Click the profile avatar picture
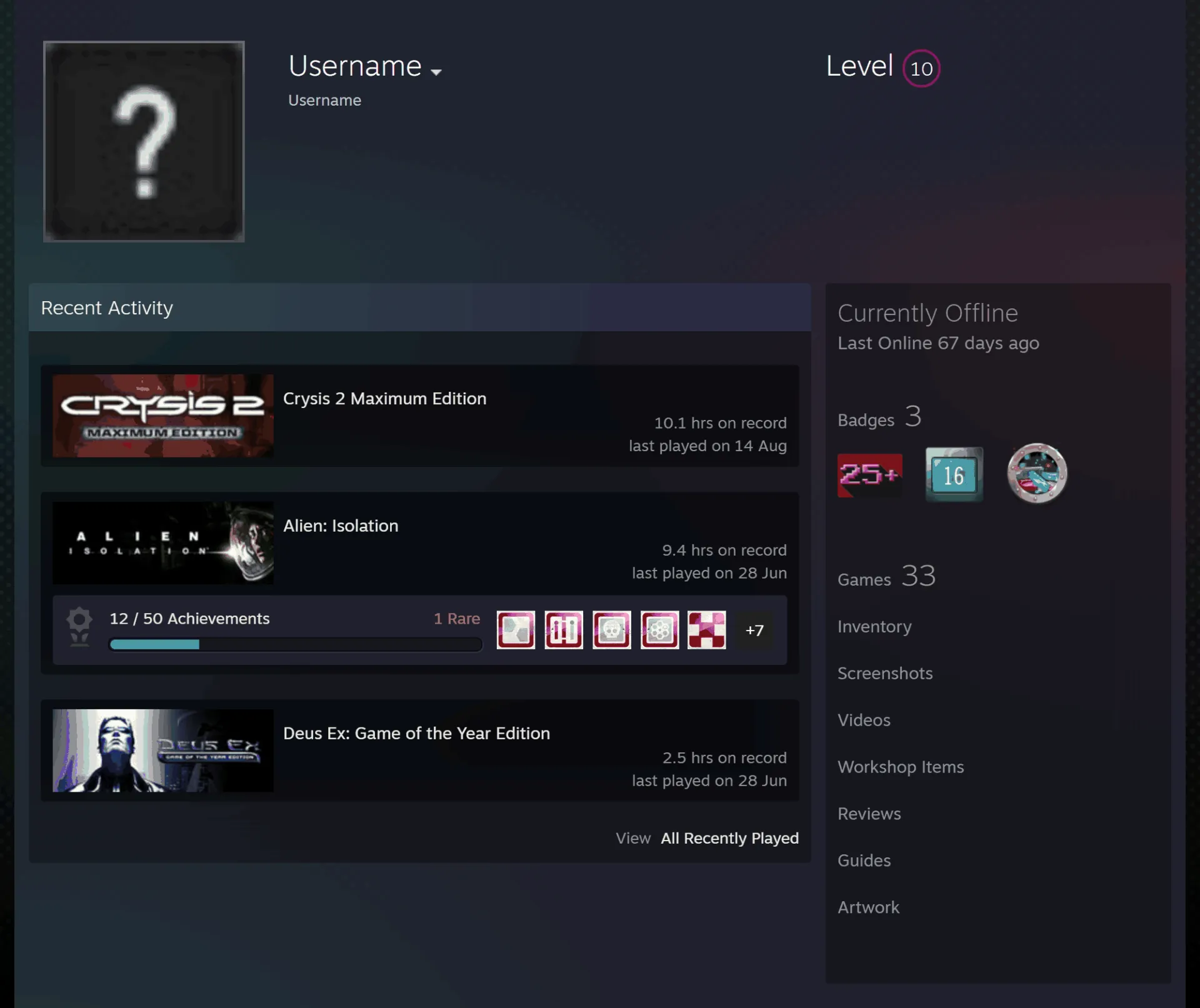Viewport: 1200px width, 1008px height. pos(144,141)
